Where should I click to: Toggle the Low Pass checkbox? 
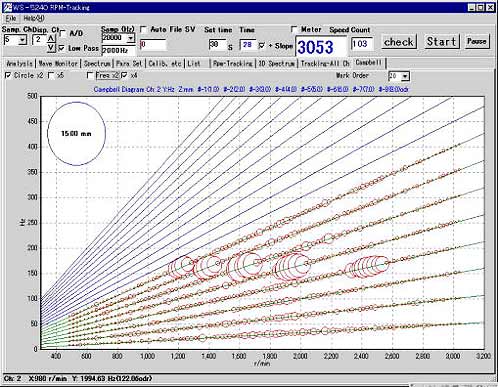pos(62,48)
